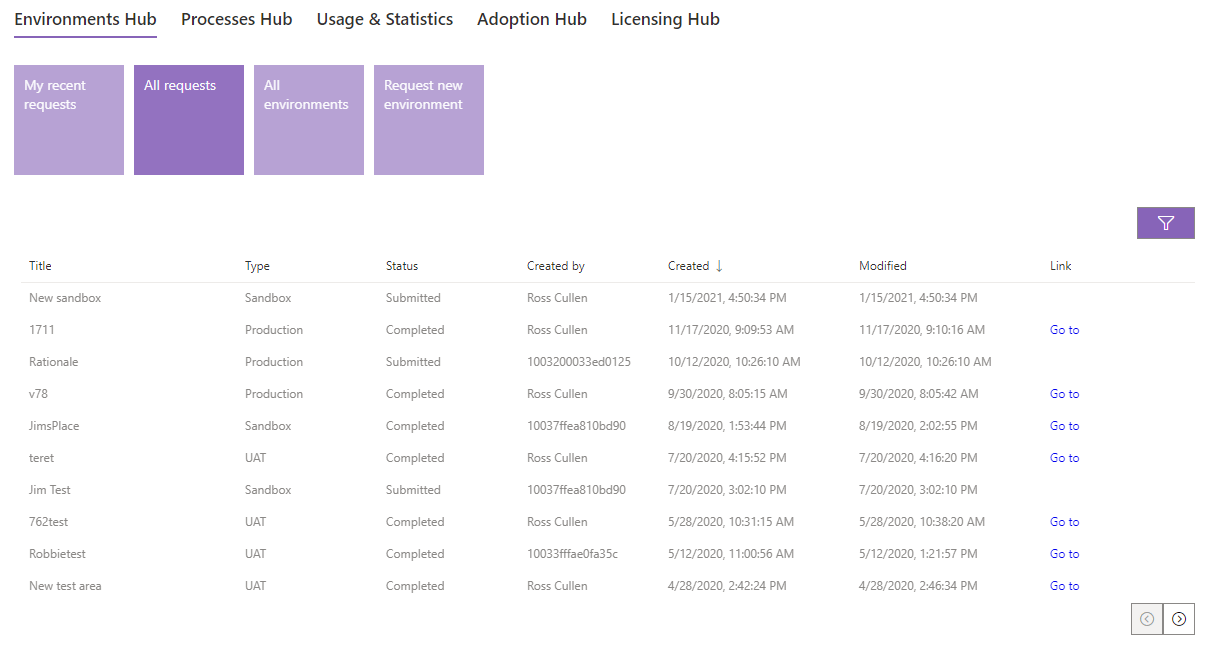Viewport: 1222px width, 645px height.
Task: Click Ross Cullen in 762test row
Action: (x=557, y=522)
